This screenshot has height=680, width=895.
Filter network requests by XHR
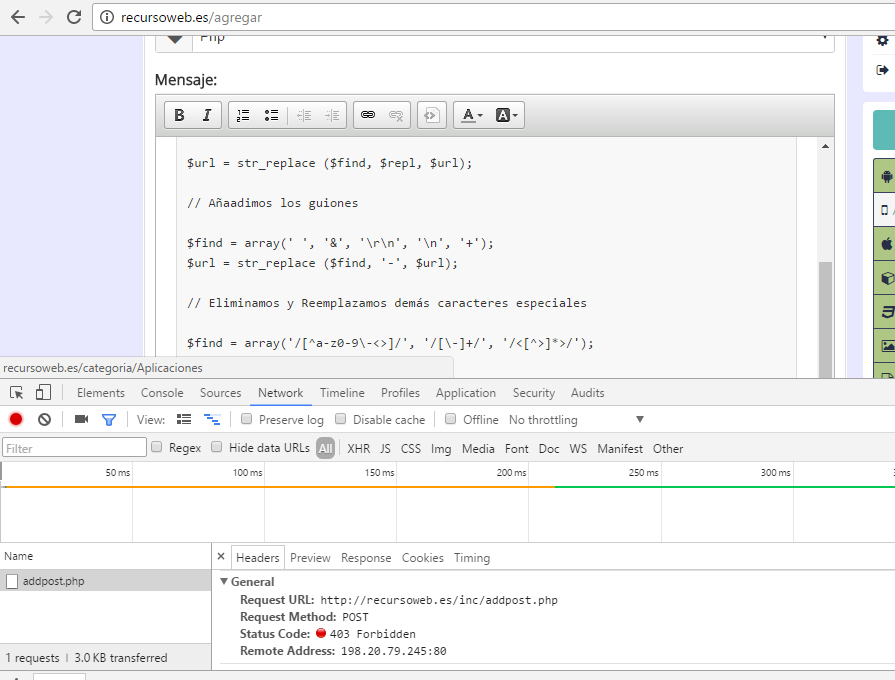click(x=358, y=449)
